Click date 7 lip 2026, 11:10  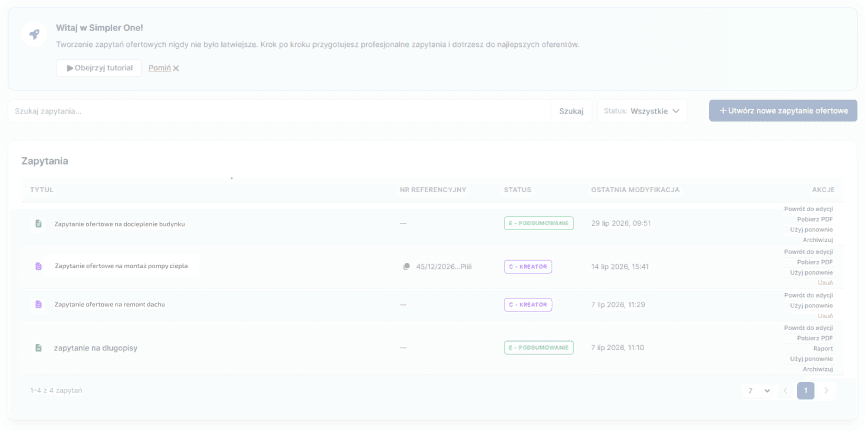point(617,348)
